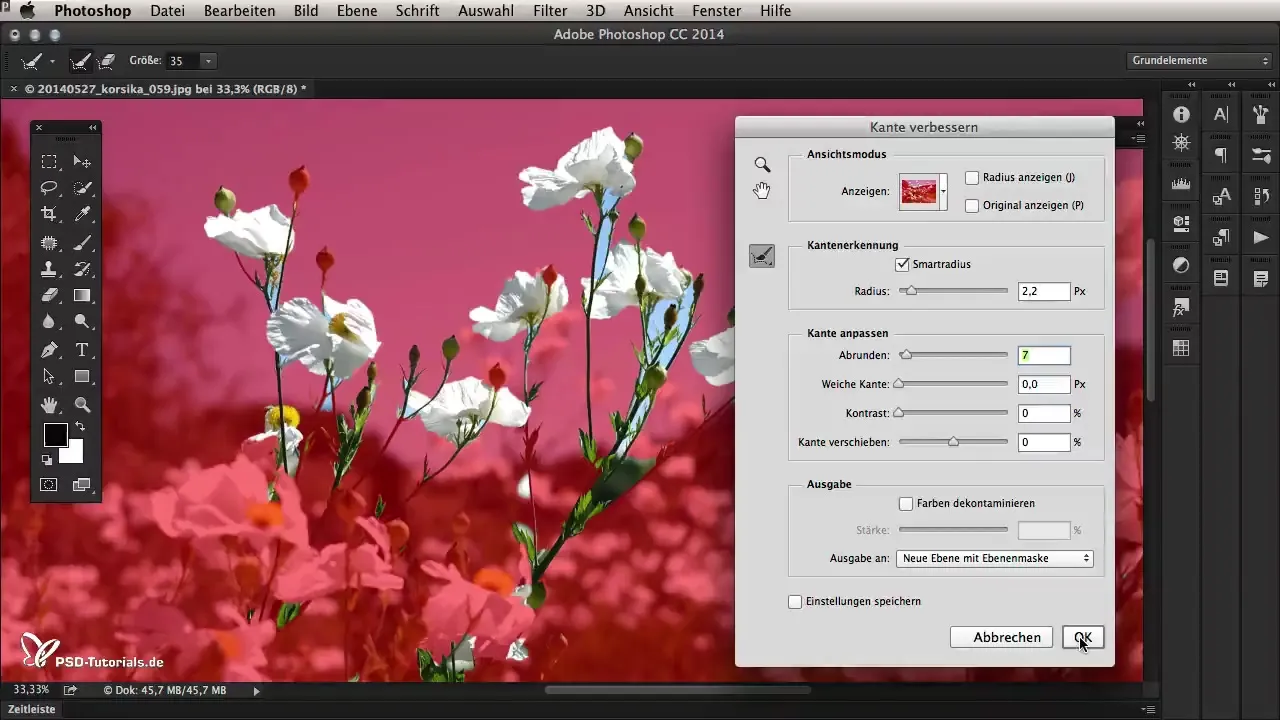This screenshot has height=720, width=1280.
Task: Select the Brush tool in toolbox
Action: pyautogui.click(x=83, y=241)
